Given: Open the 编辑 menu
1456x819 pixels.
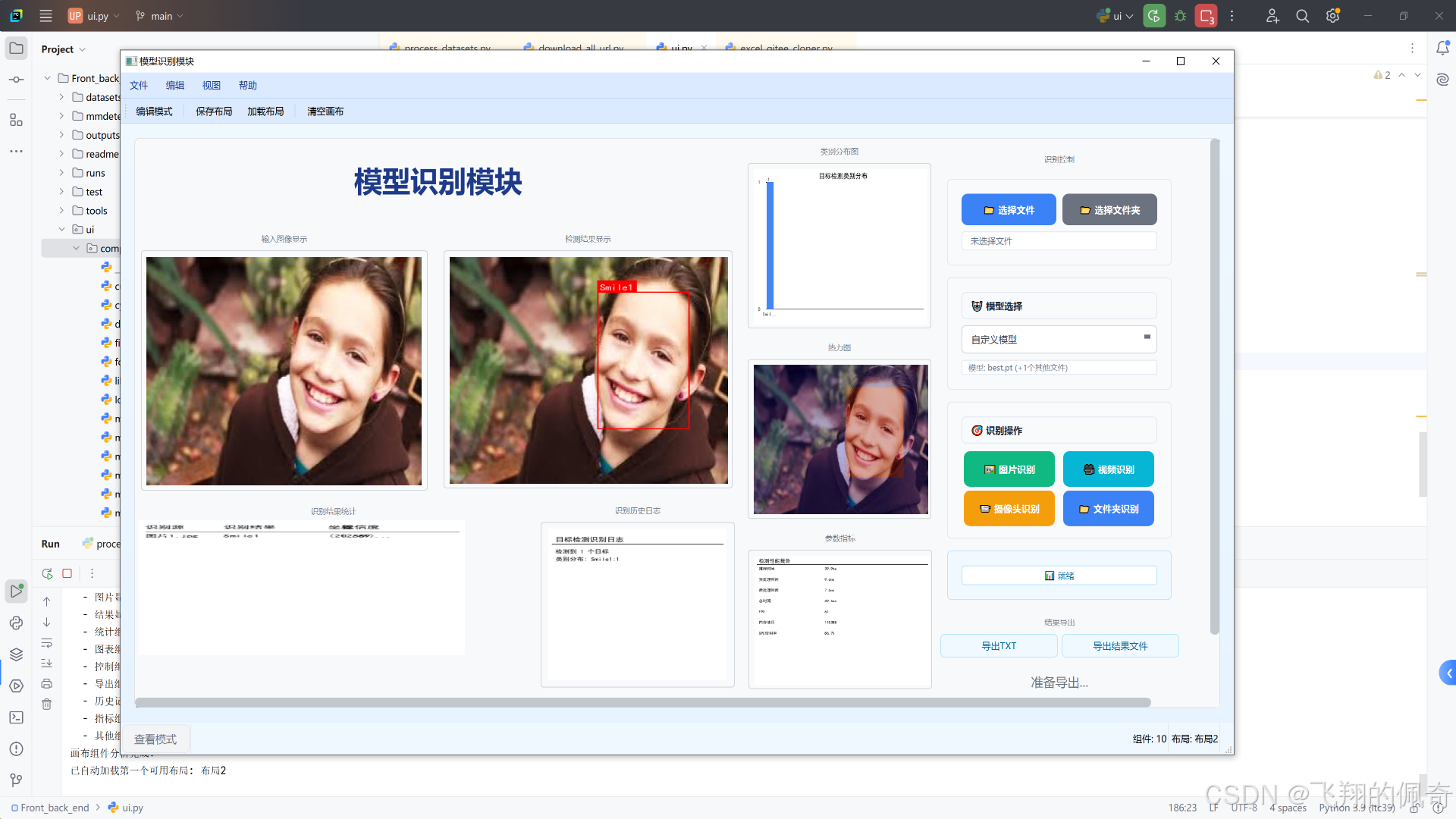Looking at the screenshot, I should (x=175, y=85).
